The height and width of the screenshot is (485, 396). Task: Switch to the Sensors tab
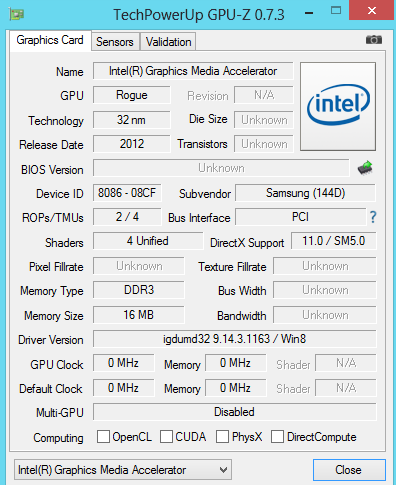tap(115, 42)
